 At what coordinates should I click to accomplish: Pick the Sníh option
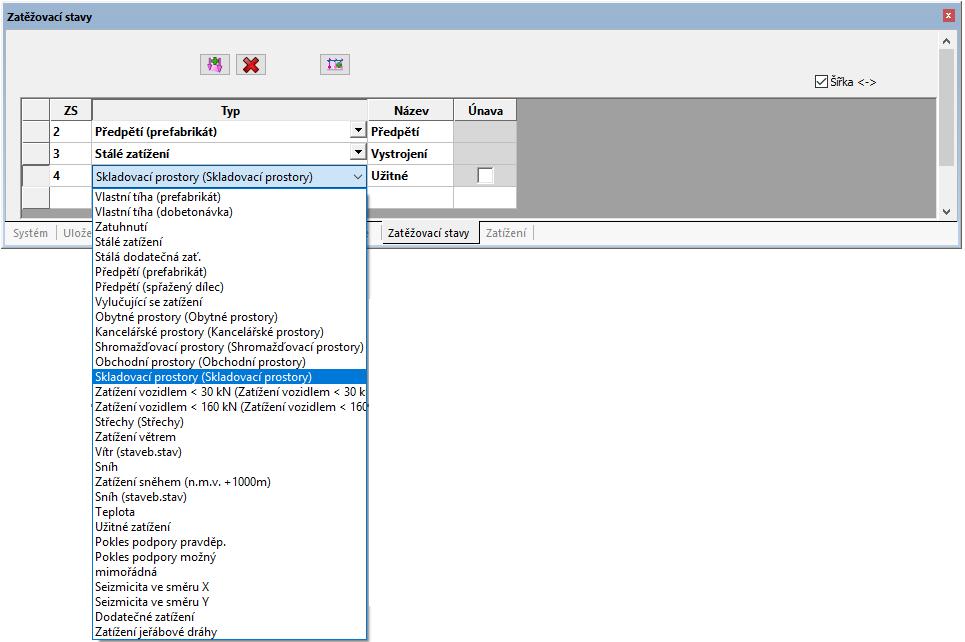click(230, 467)
